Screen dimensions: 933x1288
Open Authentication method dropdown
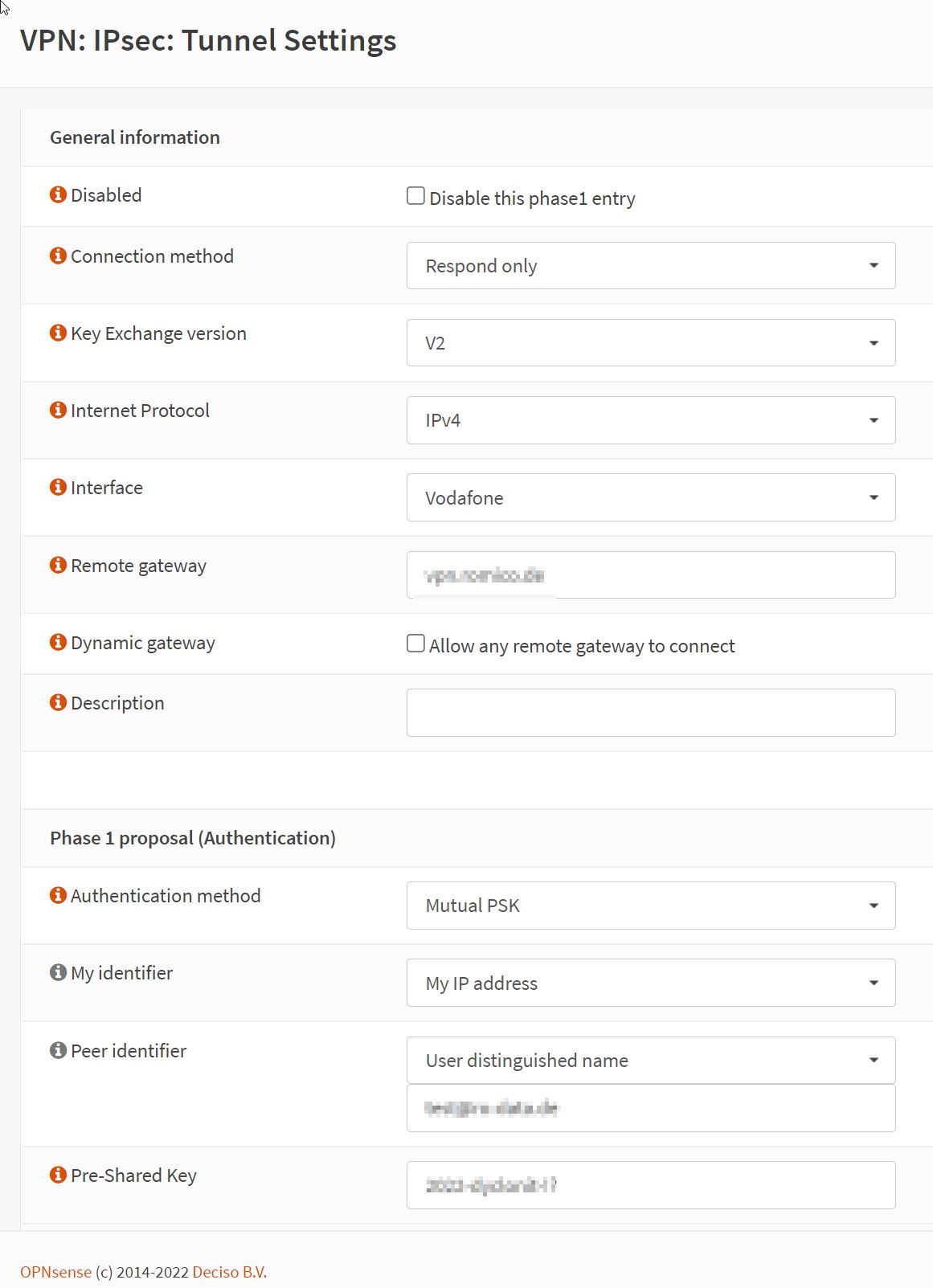click(x=651, y=906)
